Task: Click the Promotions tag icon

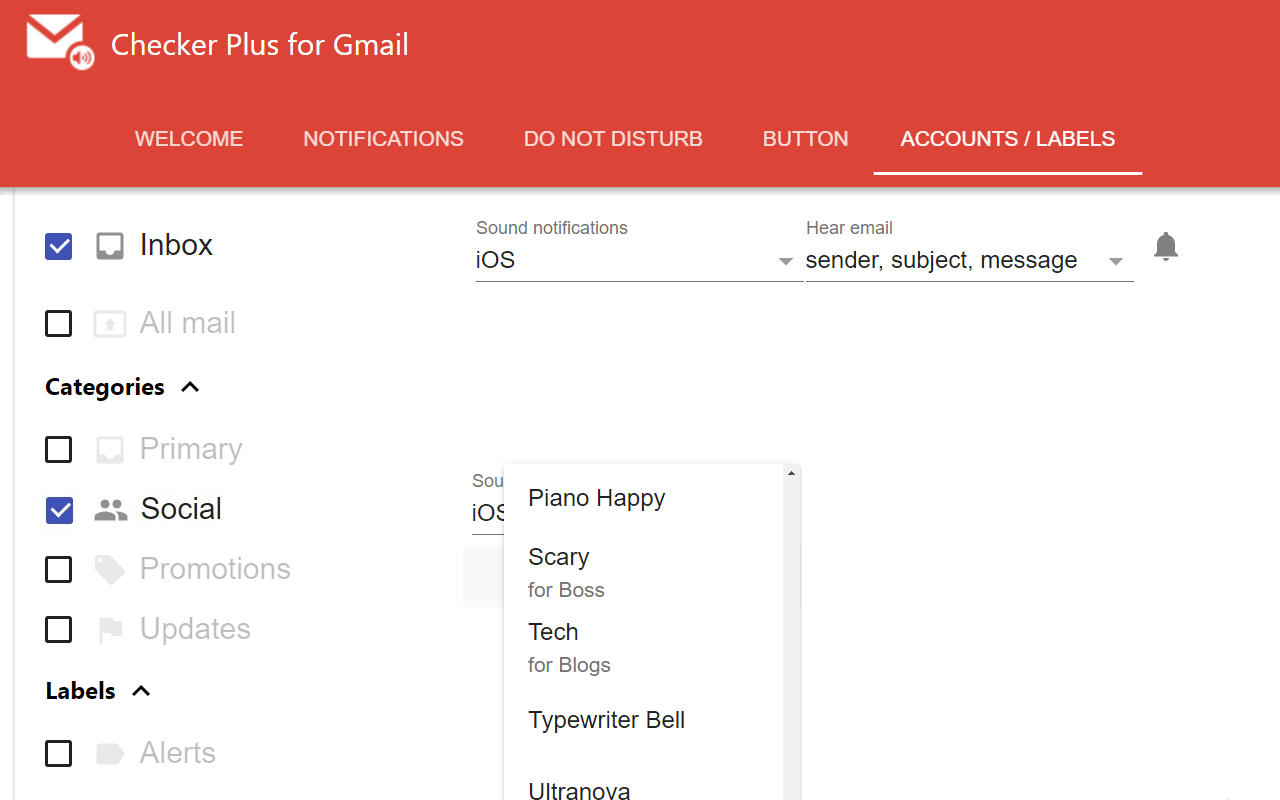Action: pos(110,570)
